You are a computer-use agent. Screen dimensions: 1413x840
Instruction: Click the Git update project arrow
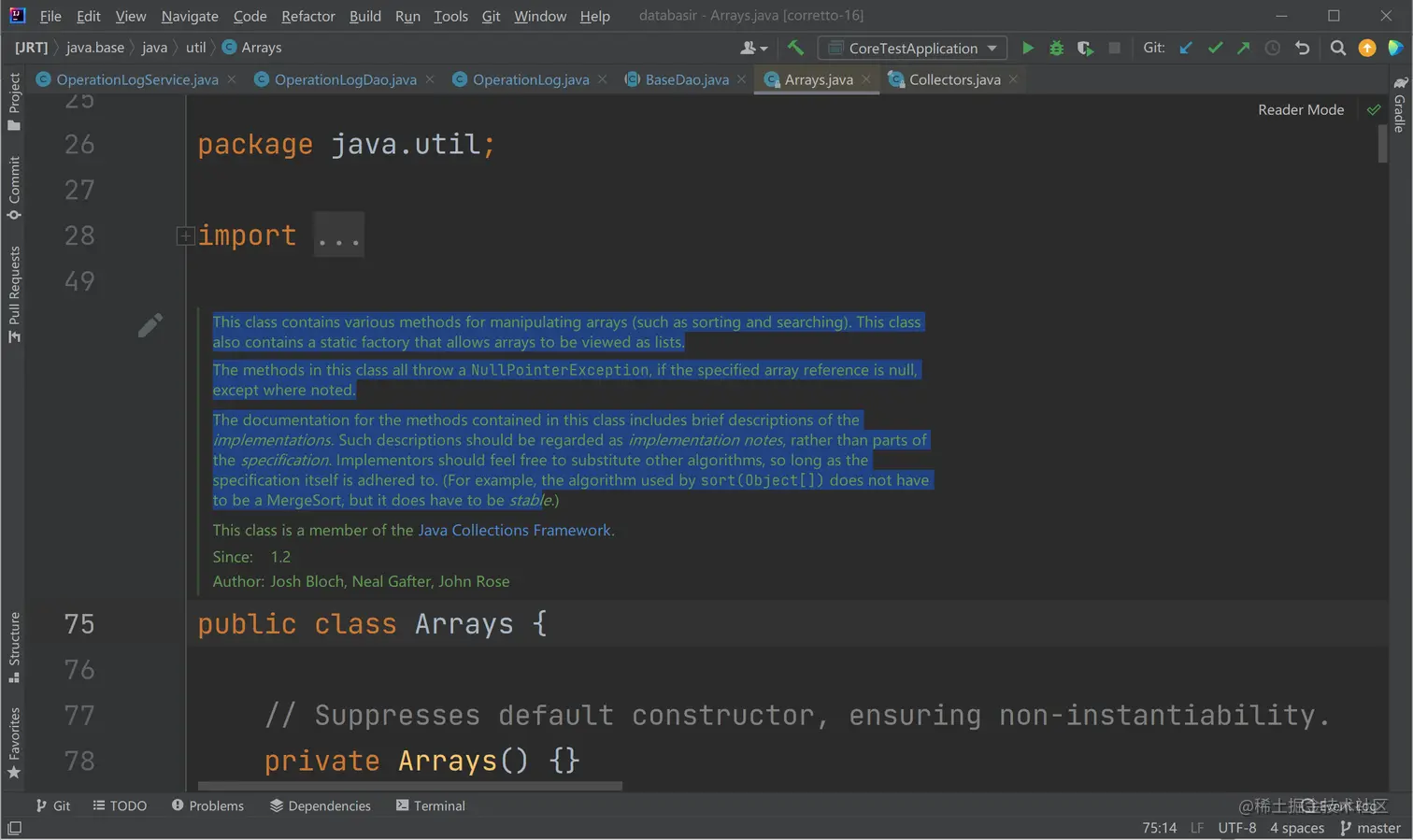coord(1186,48)
